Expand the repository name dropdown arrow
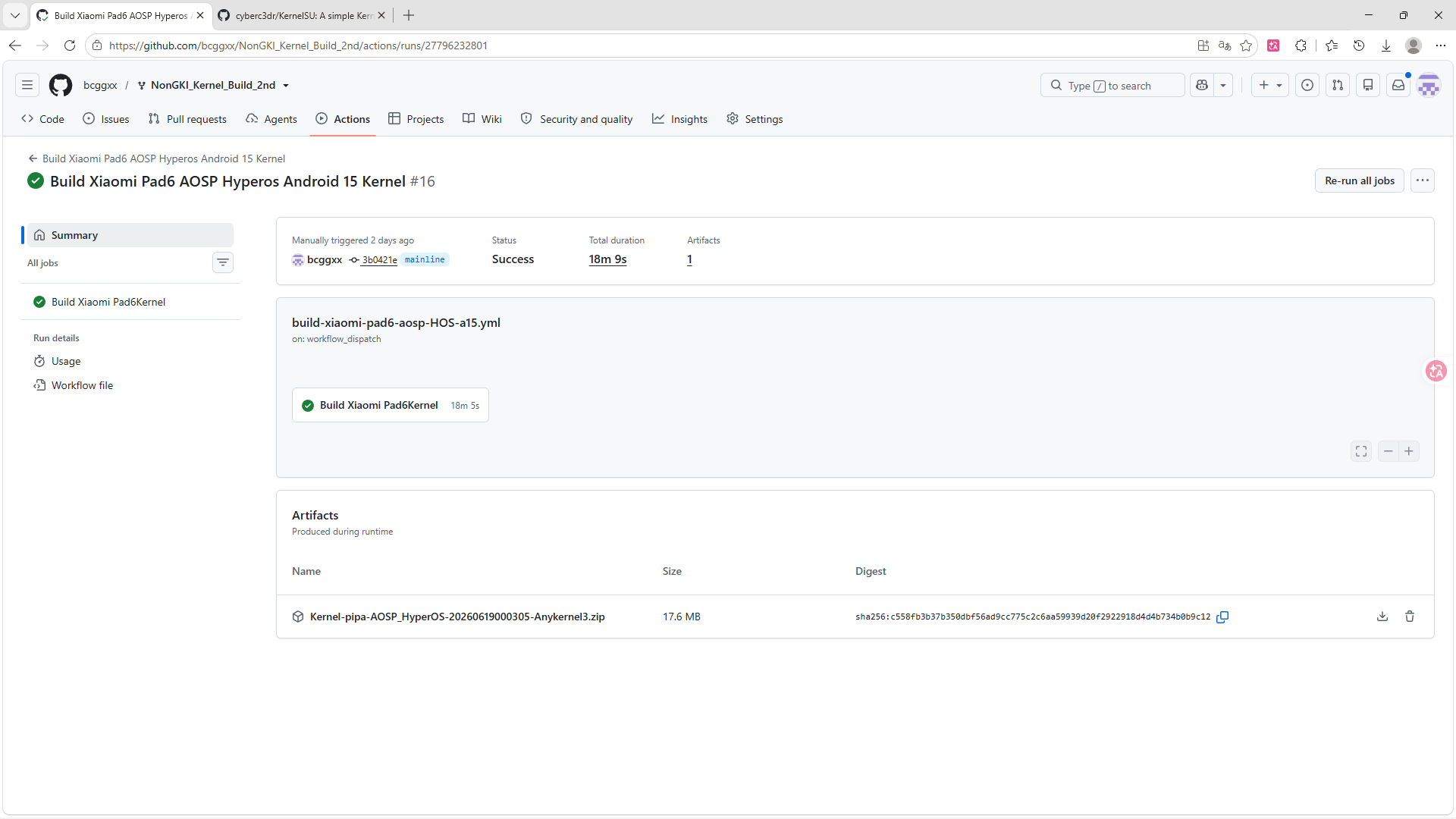The height and width of the screenshot is (819, 1456). click(x=286, y=86)
